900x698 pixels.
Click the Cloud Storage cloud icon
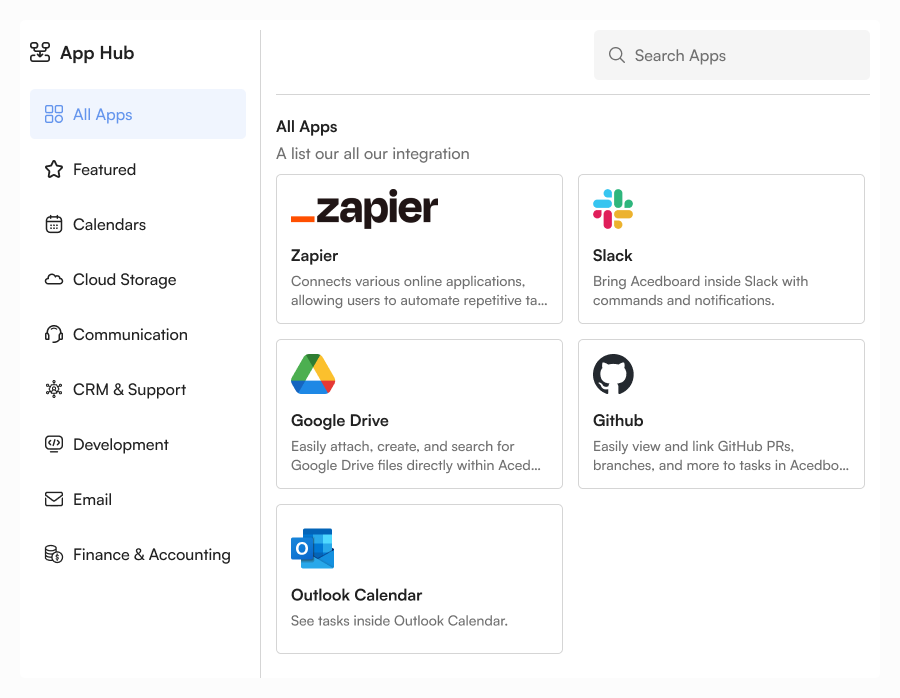pyautogui.click(x=54, y=280)
